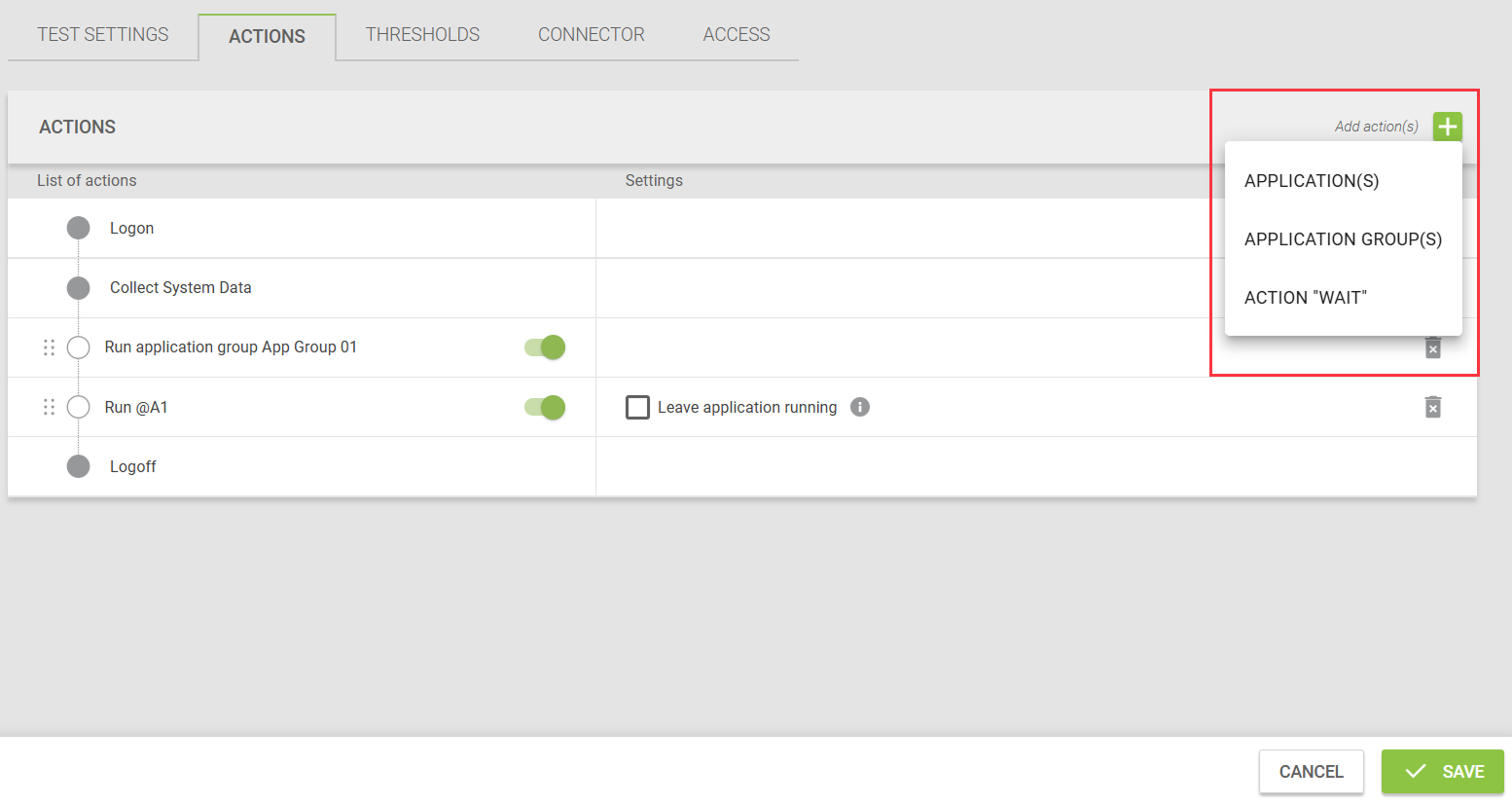Click the CANCEL button

coord(1311,772)
